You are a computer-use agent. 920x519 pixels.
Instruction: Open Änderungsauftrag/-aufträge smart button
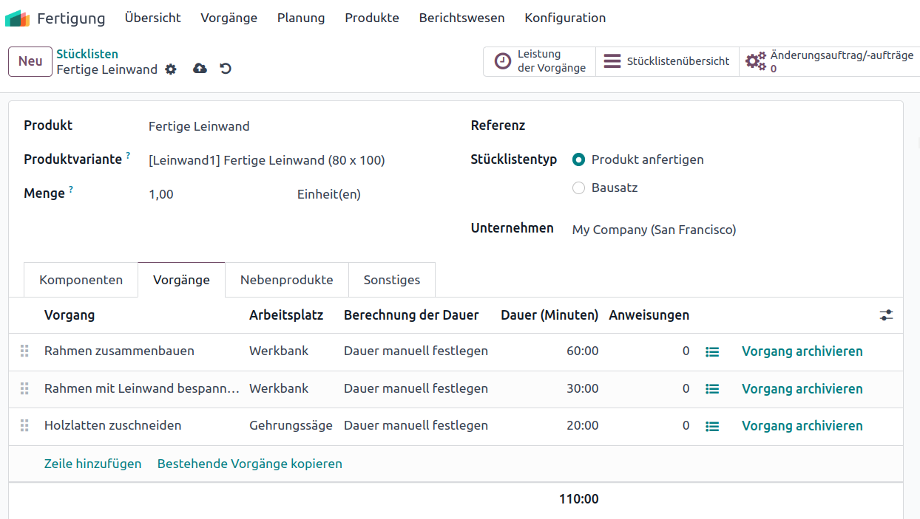click(829, 61)
